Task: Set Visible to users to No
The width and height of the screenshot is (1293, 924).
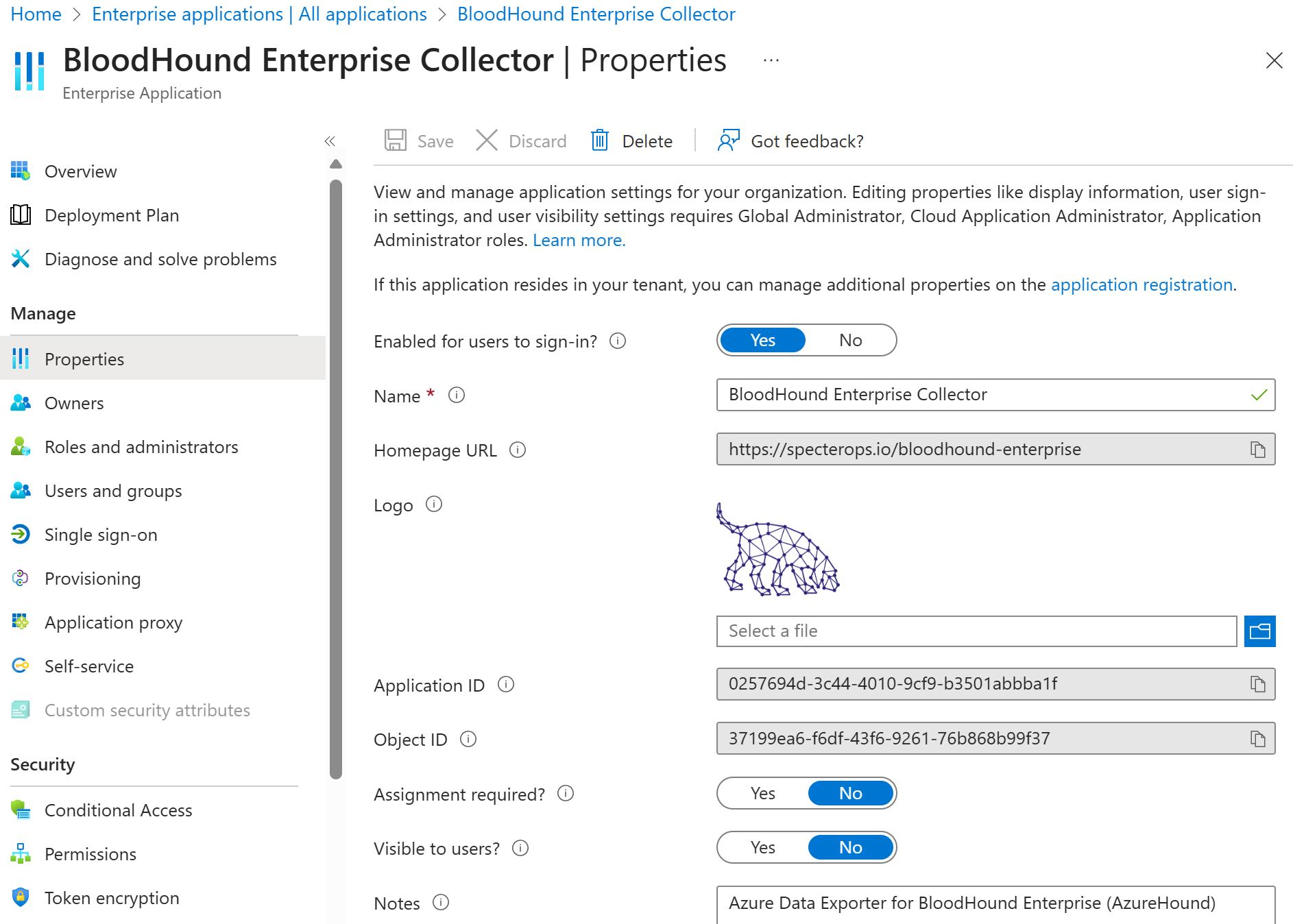Action: point(851,847)
